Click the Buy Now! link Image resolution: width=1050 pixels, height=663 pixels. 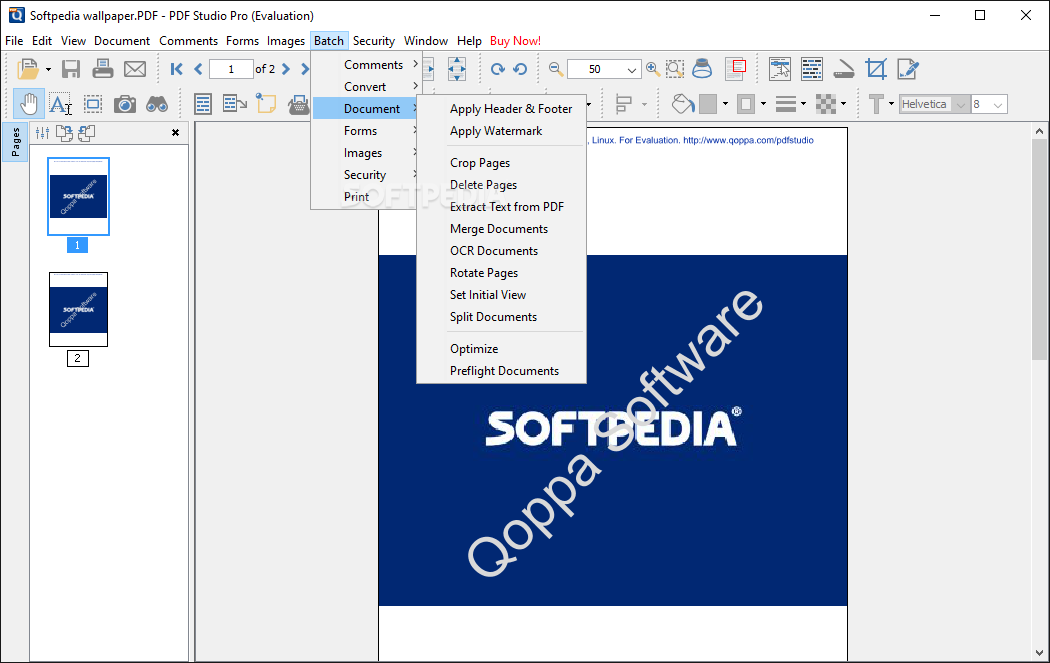(516, 41)
